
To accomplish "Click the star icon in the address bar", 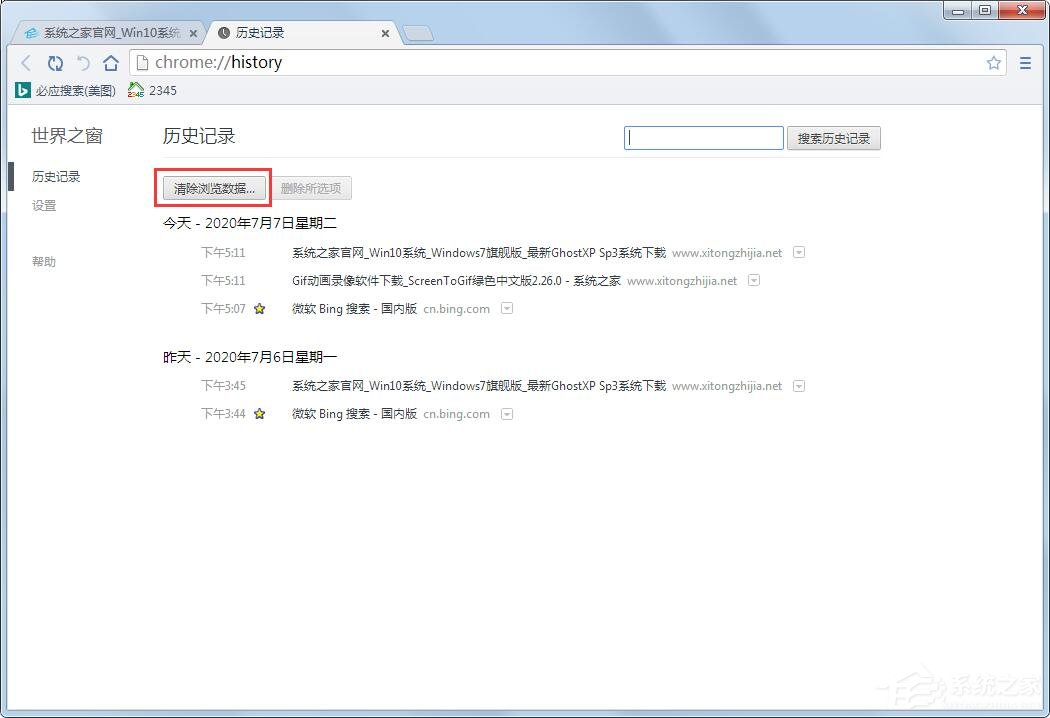I will (x=994, y=62).
